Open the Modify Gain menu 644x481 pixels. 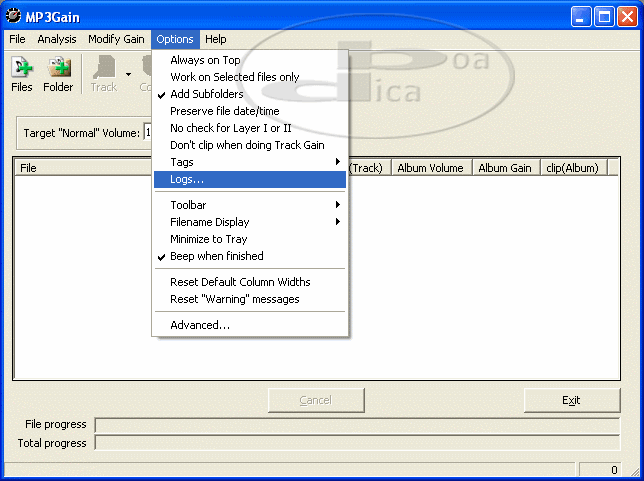click(116, 39)
